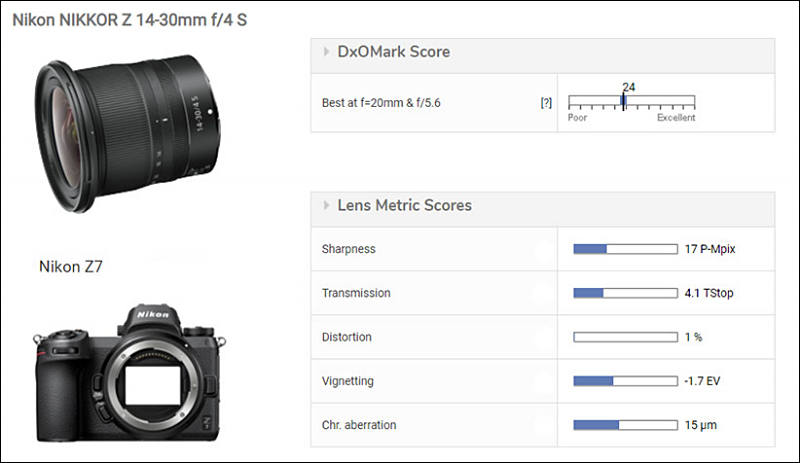This screenshot has width=800, height=463.
Task: Click the Distortion row label
Action: (346, 337)
